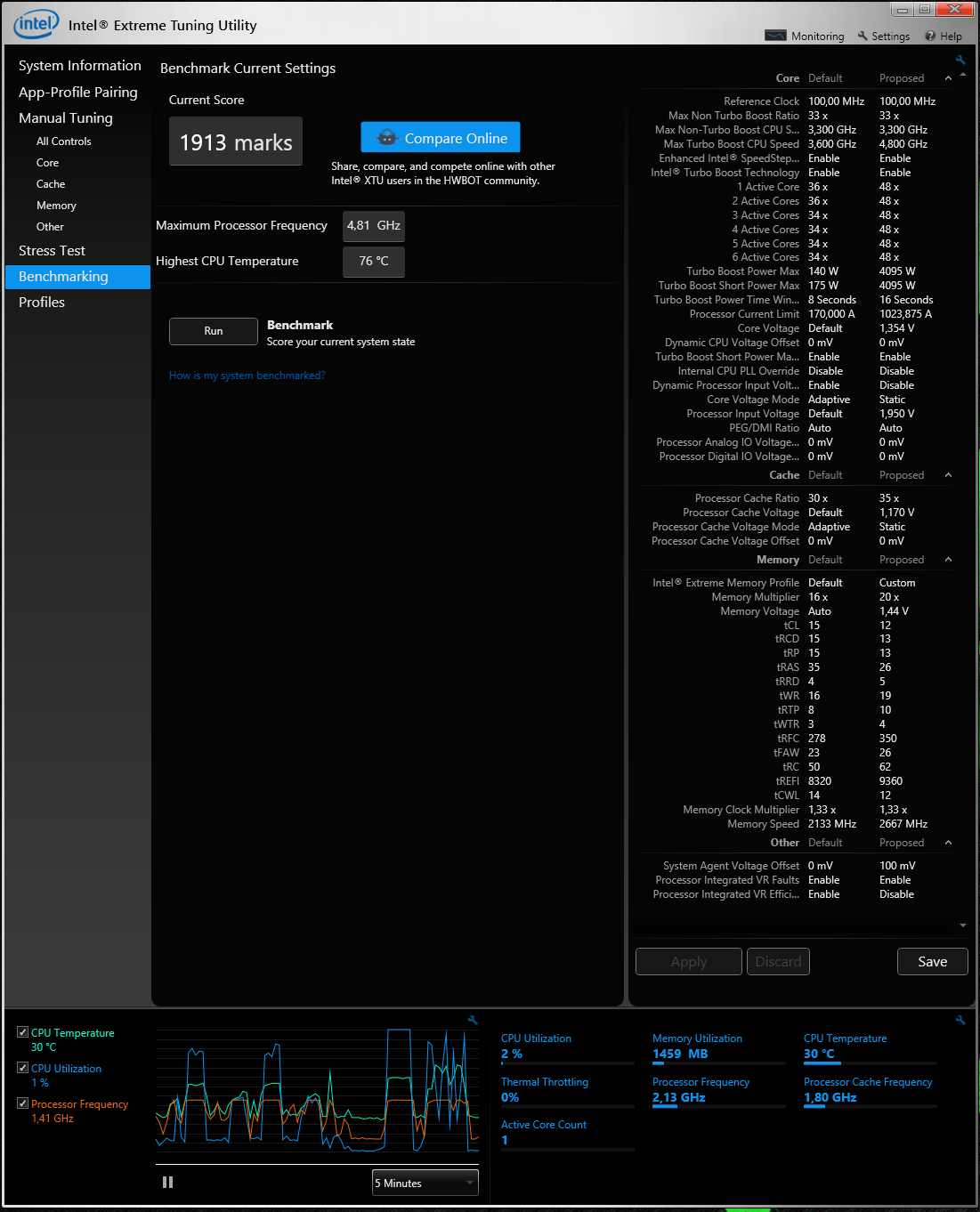This screenshot has width=980, height=1212.
Task: Click down arrow of settings list scrollbar
Action: [963, 925]
